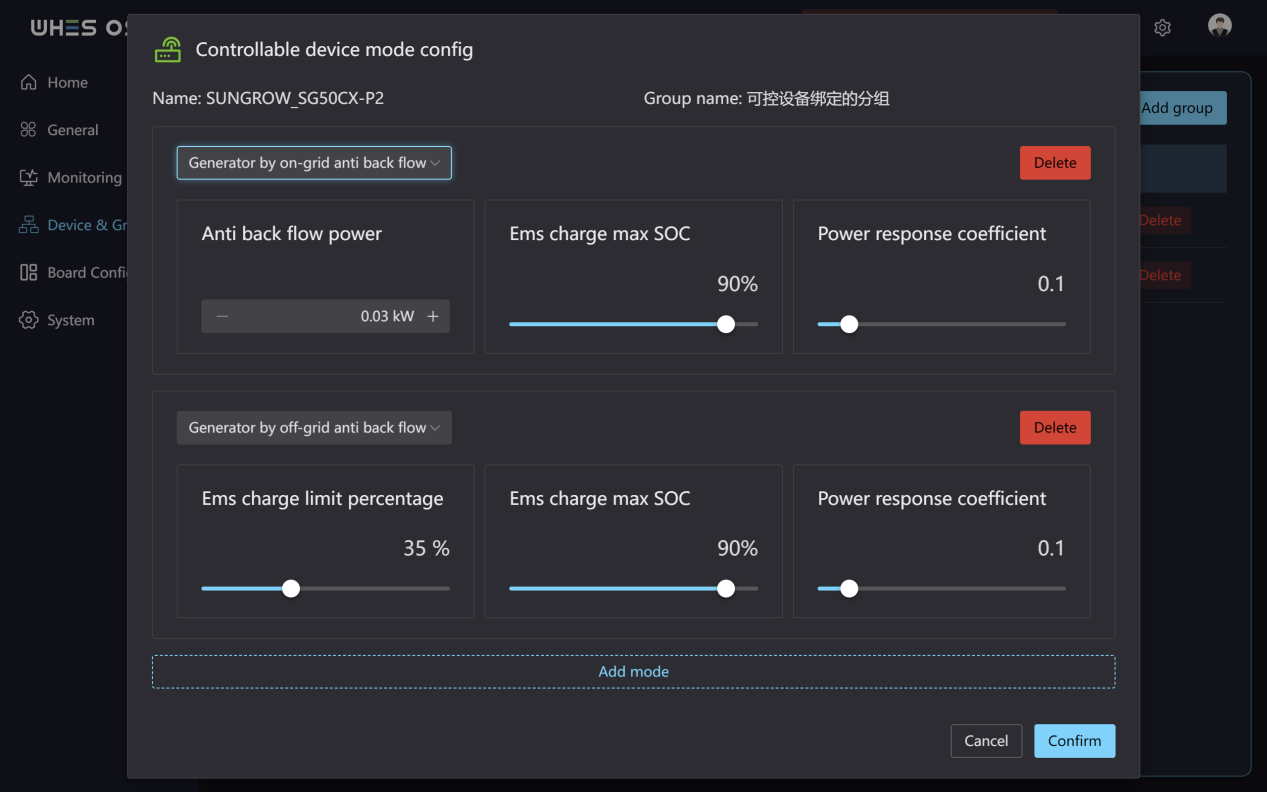Click the Add group button

coord(1177,108)
